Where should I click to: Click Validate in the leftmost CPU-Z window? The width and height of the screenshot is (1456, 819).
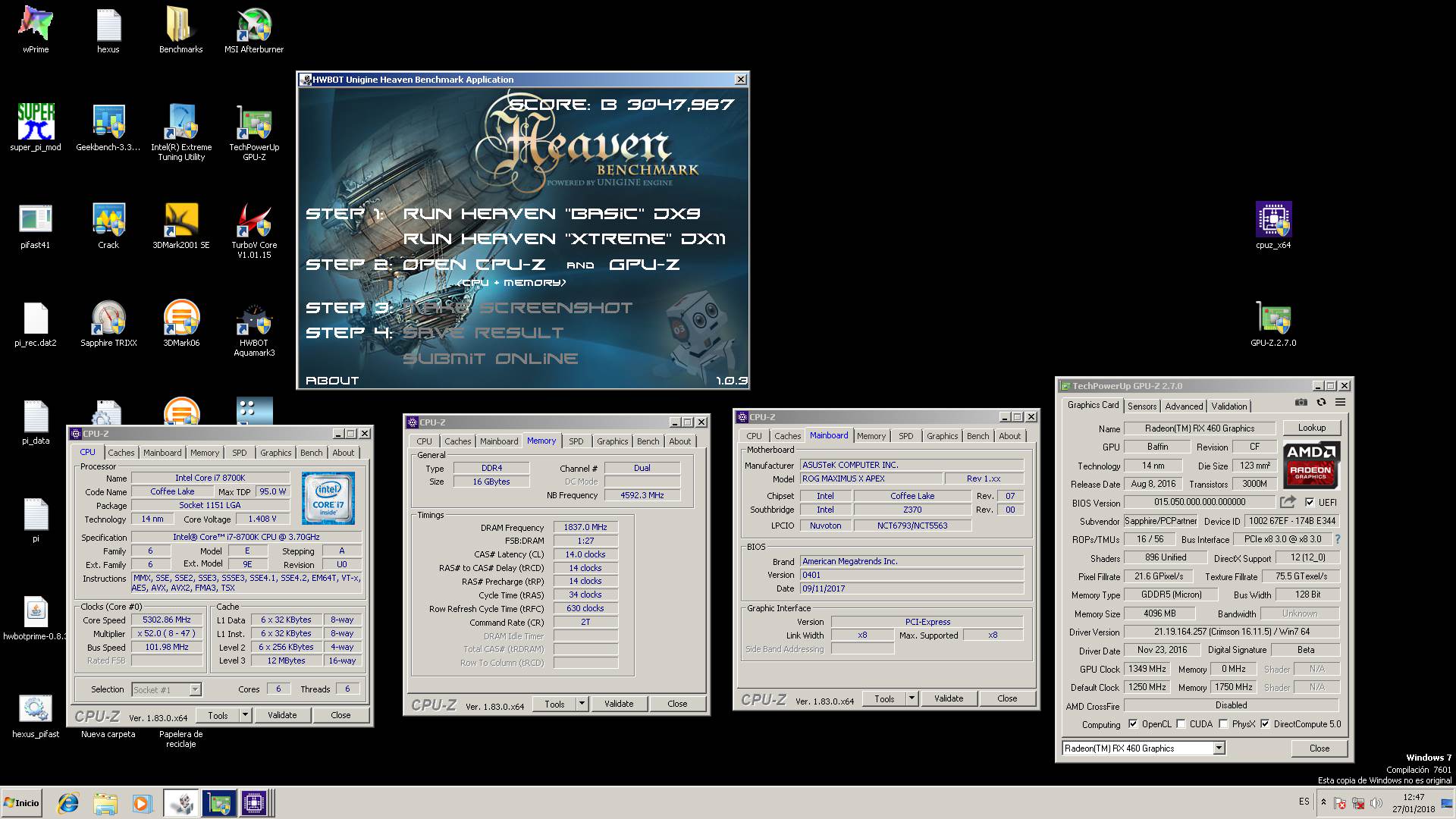click(282, 715)
